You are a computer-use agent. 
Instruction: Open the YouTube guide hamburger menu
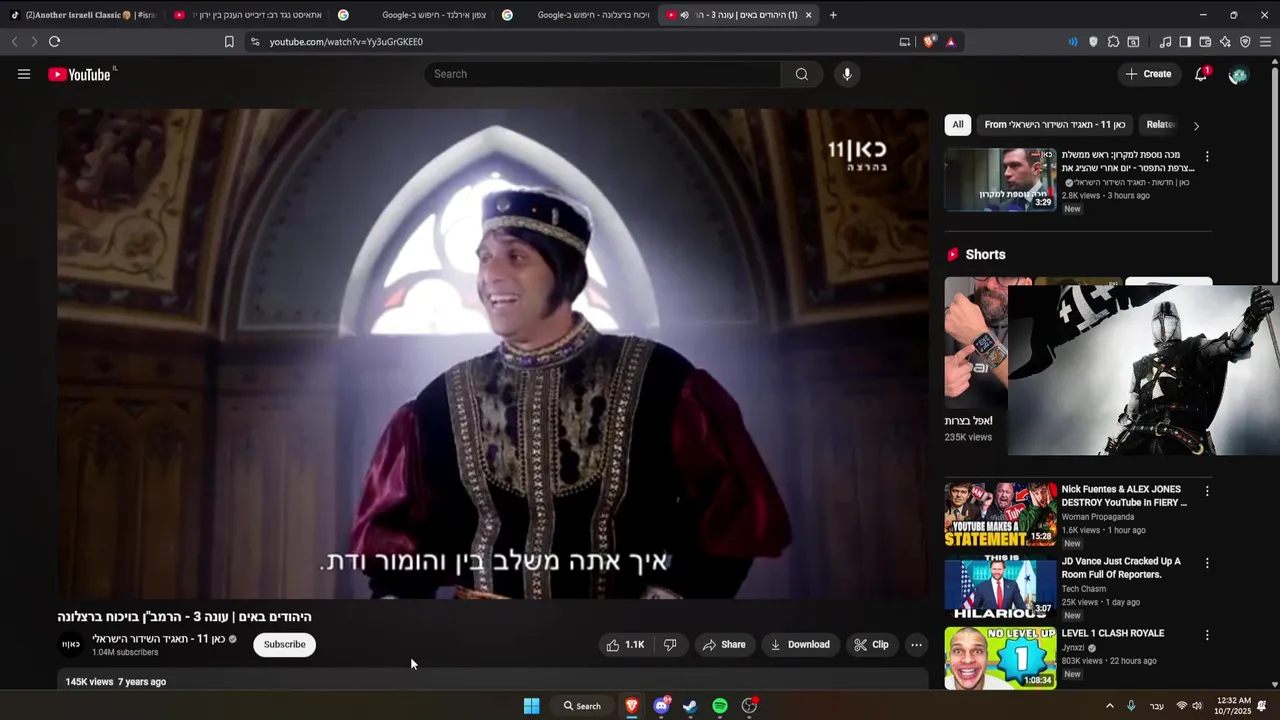[x=24, y=74]
